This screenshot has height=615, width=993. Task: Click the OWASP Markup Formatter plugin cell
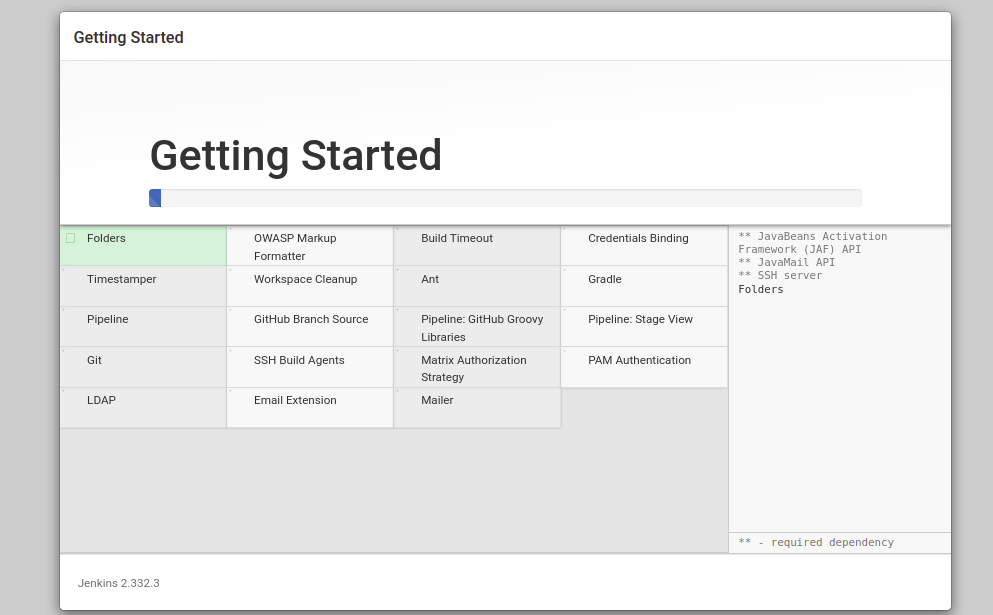[310, 246]
